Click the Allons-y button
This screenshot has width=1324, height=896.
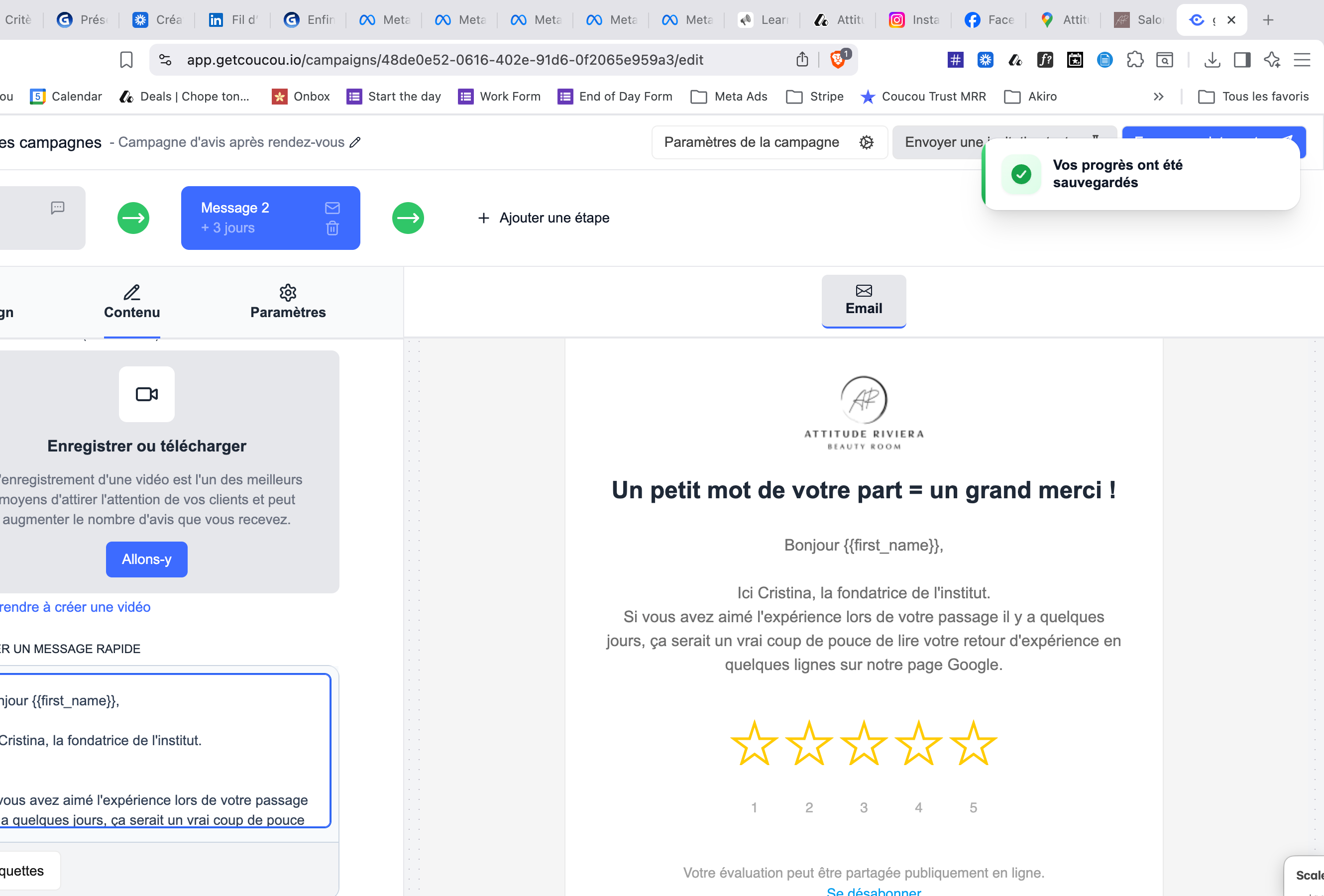[146, 560]
